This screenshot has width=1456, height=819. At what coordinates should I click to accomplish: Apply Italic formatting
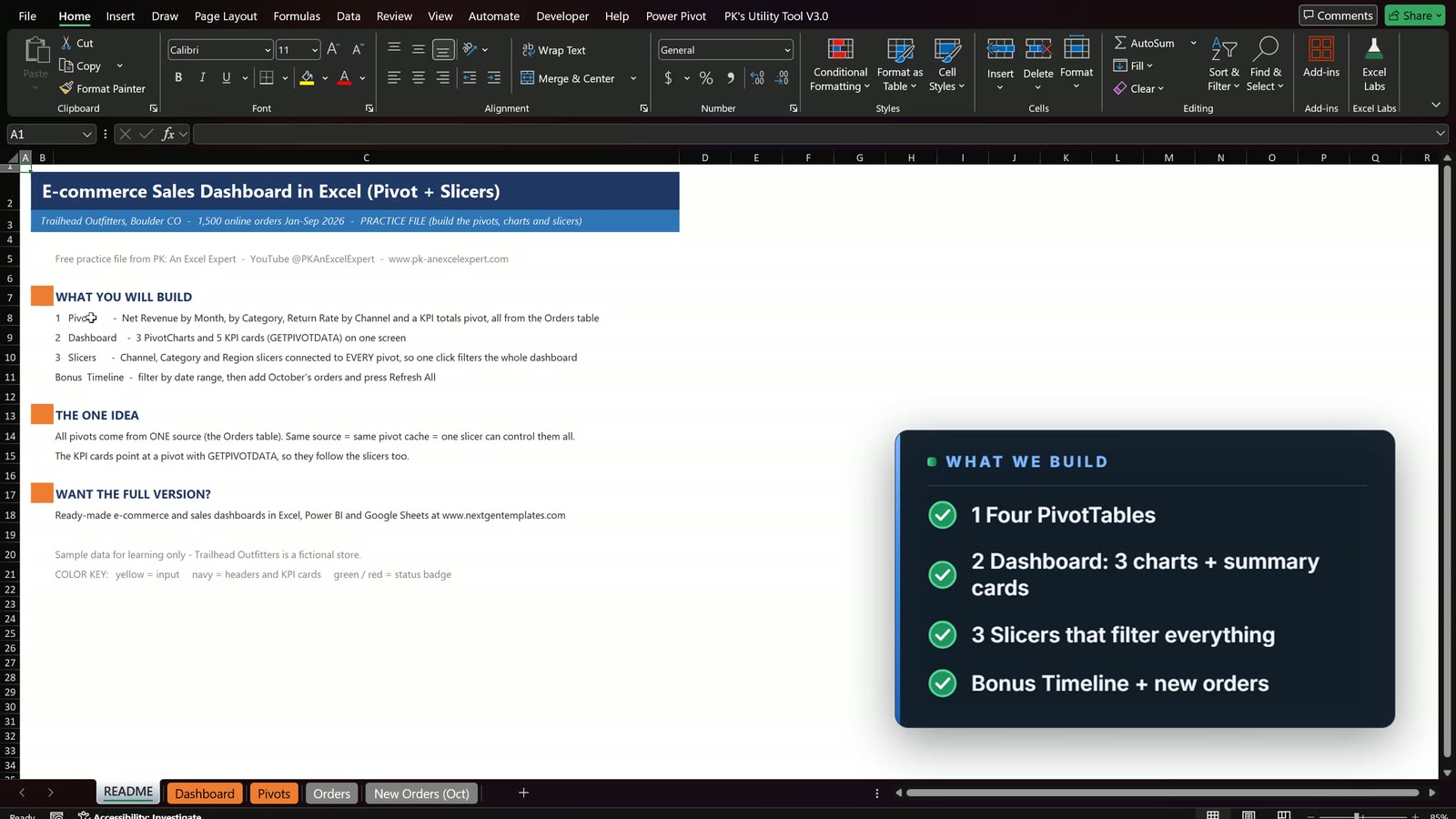point(202,77)
